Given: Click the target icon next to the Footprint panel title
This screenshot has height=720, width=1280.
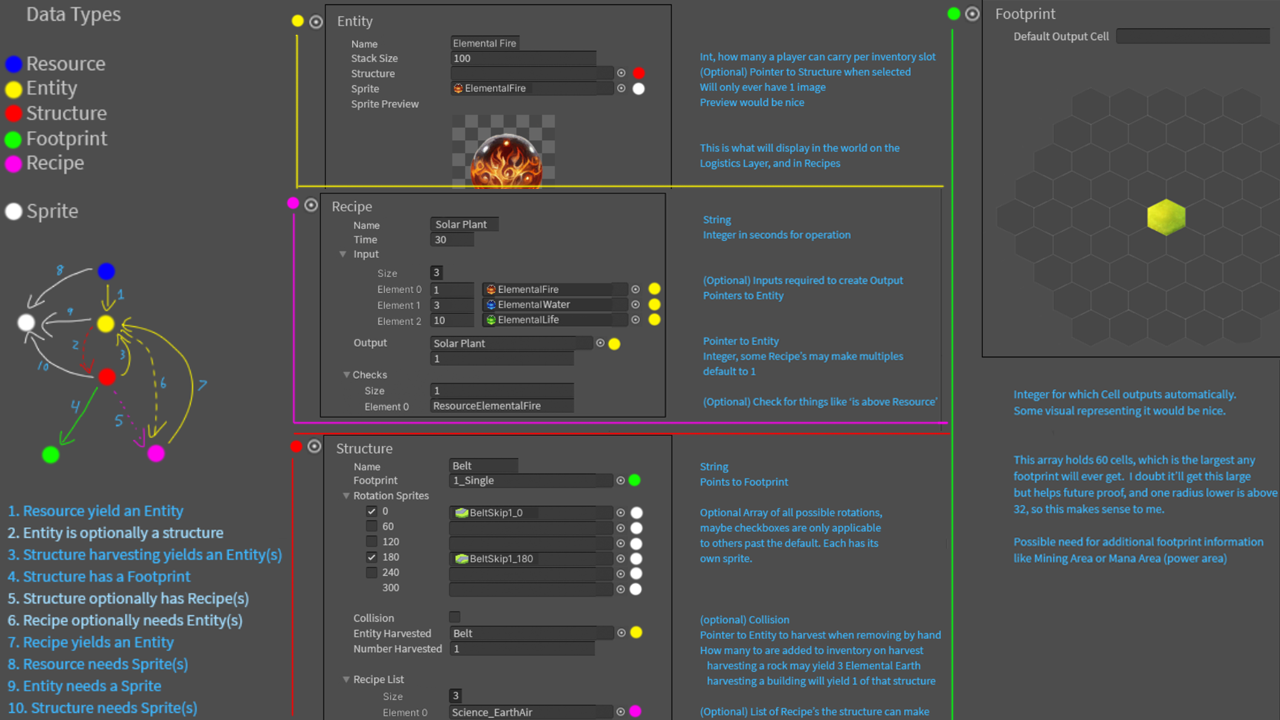Looking at the screenshot, I should pos(972,14).
